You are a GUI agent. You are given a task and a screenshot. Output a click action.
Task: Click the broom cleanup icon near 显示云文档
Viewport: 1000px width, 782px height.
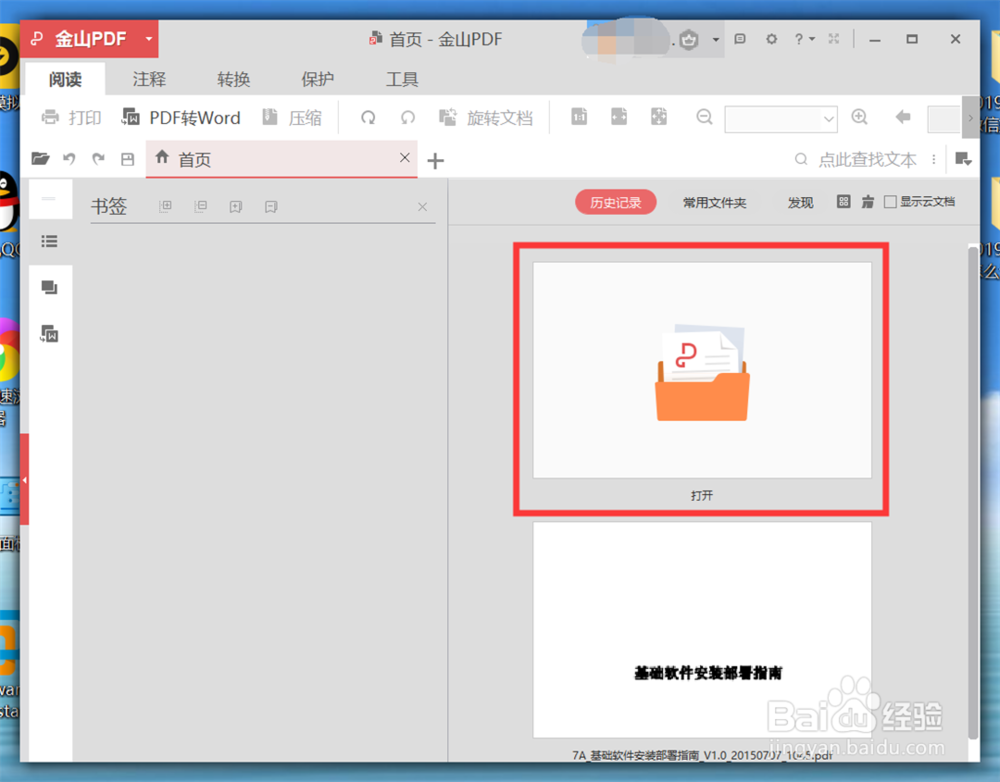pyautogui.click(x=865, y=201)
